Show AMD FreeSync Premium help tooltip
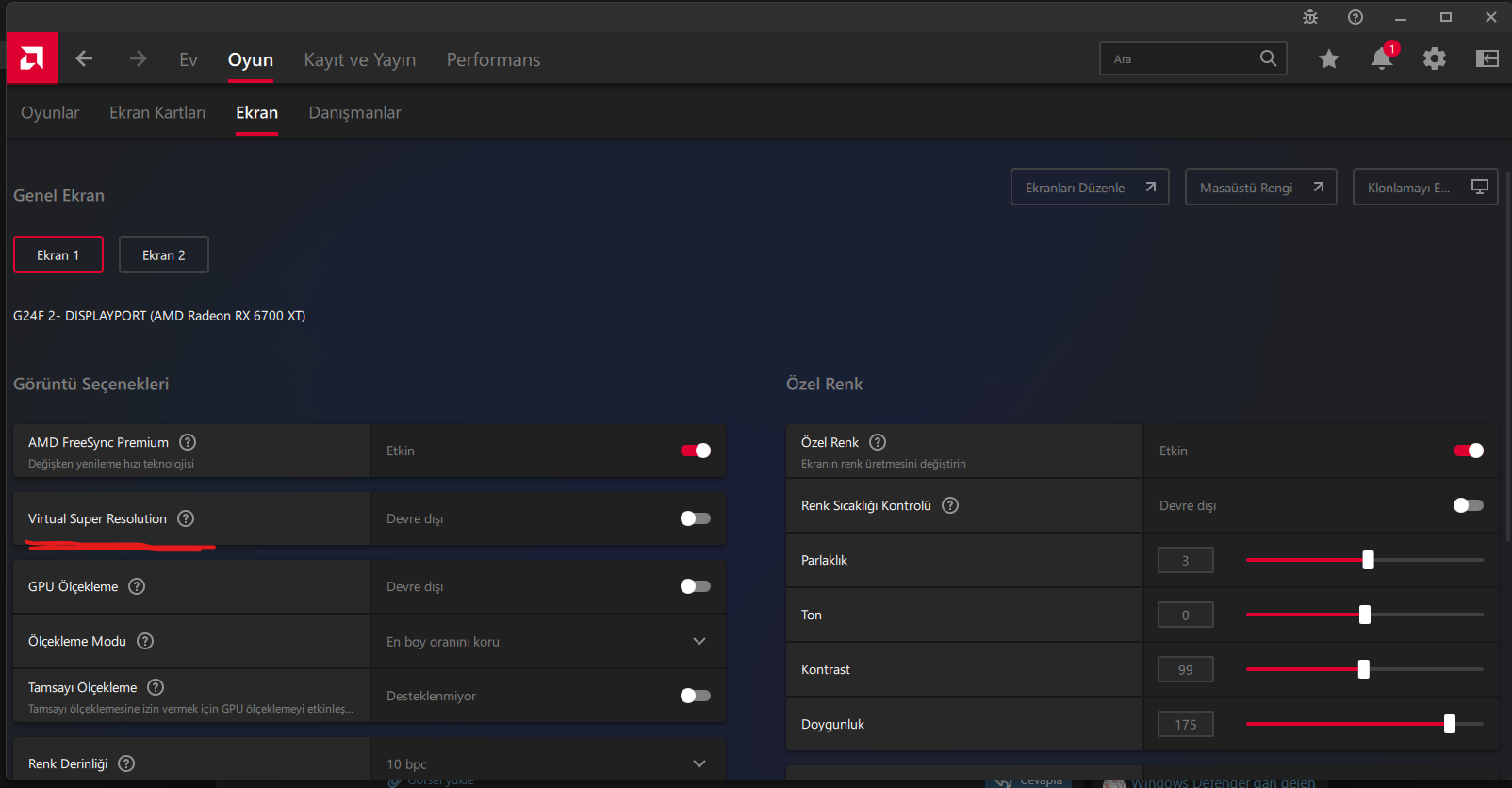 [x=188, y=442]
